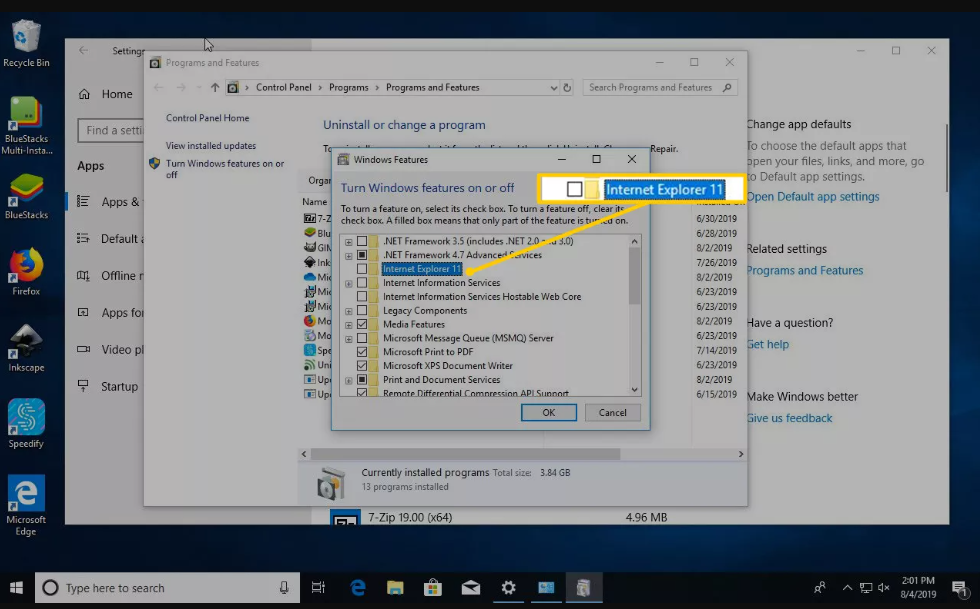Expand the .NET Framework 3.5 node
Image resolution: width=980 pixels, height=609 pixels.
(349, 242)
